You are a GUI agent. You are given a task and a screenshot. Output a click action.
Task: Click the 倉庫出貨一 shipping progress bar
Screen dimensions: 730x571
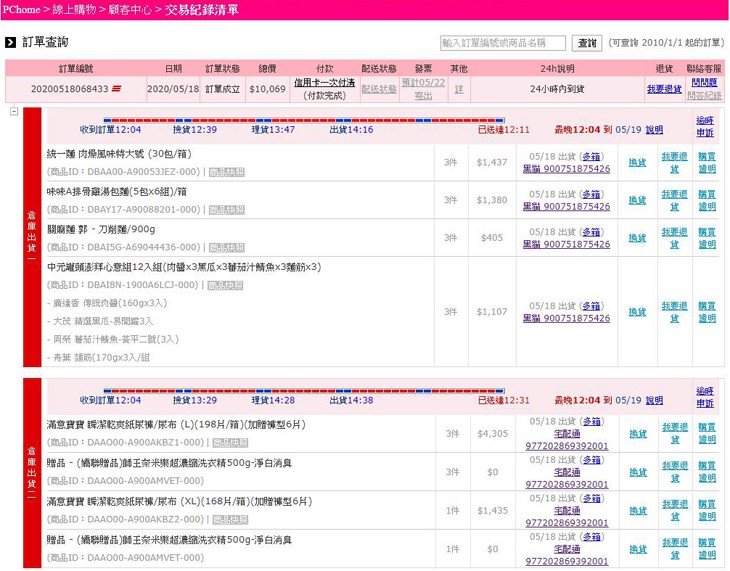[x=304, y=120]
